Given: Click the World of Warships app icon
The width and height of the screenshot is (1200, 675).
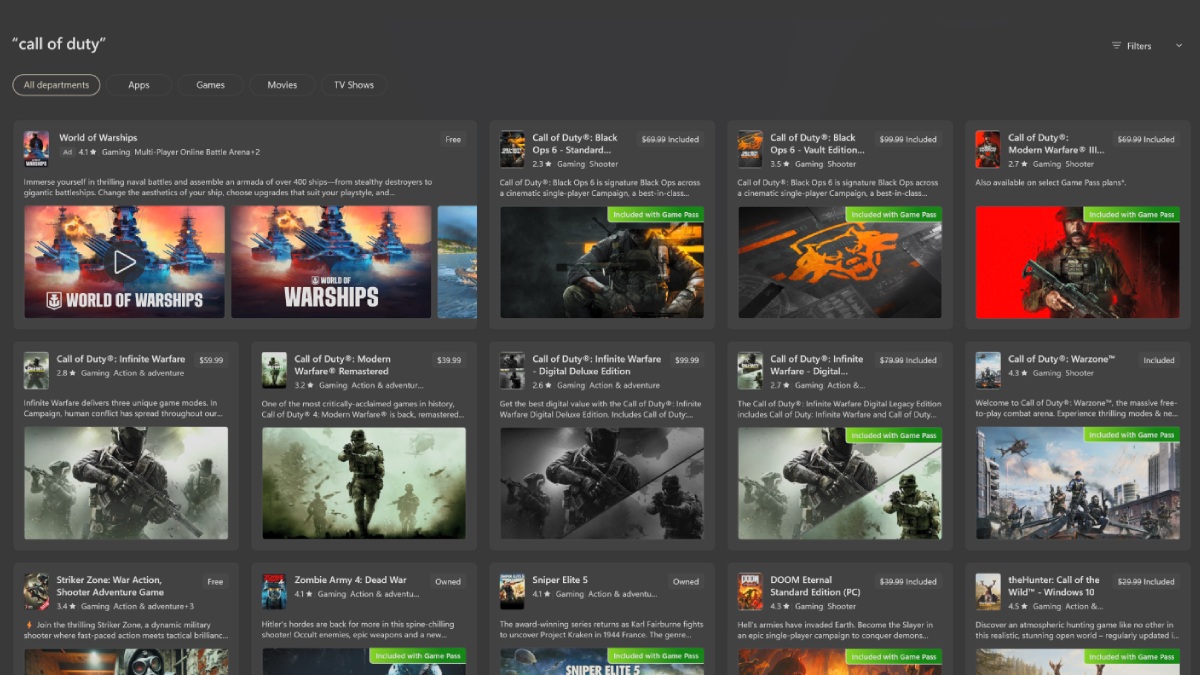Looking at the screenshot, I should pyautogui.click(x=36, y=149).
